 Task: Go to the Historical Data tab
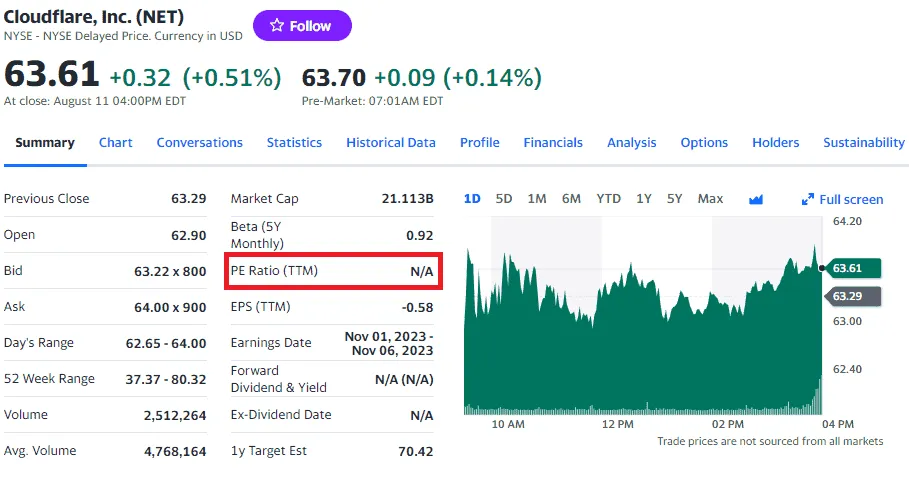coord(391,142)
